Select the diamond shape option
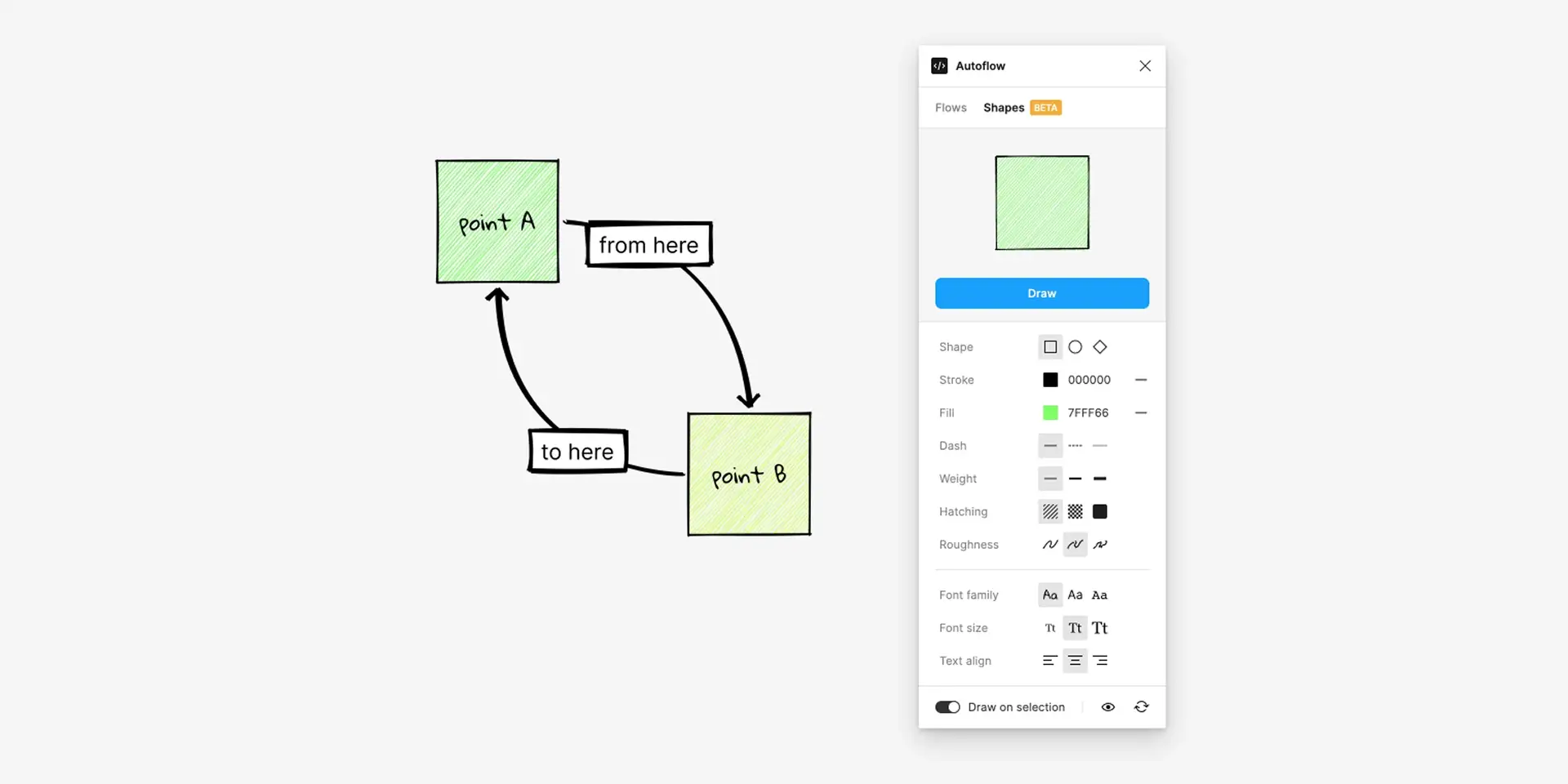This screenshot has width=1568, height=784. click(x=1100, y=347)
